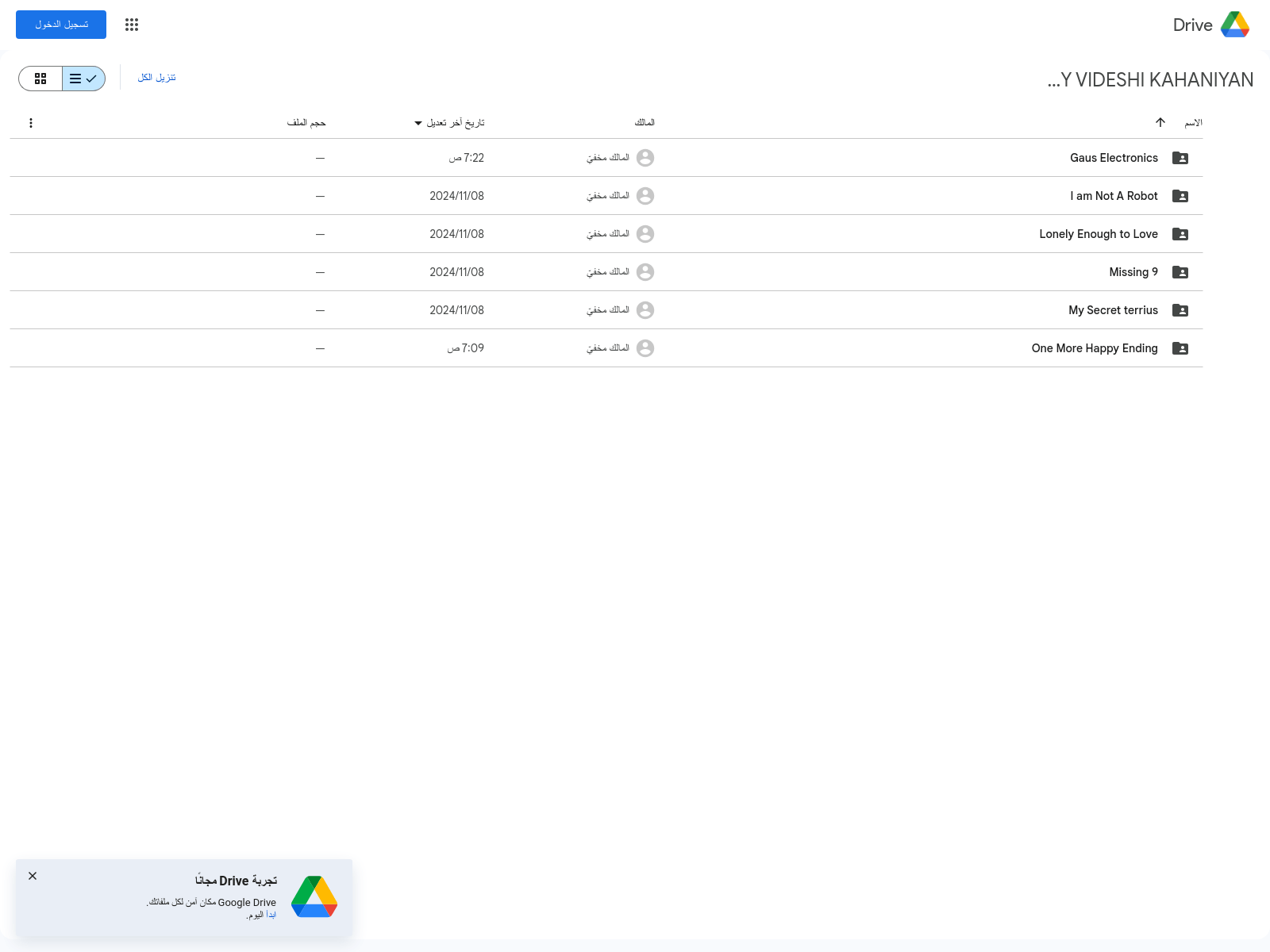Click the owner column header

(645, 122)
